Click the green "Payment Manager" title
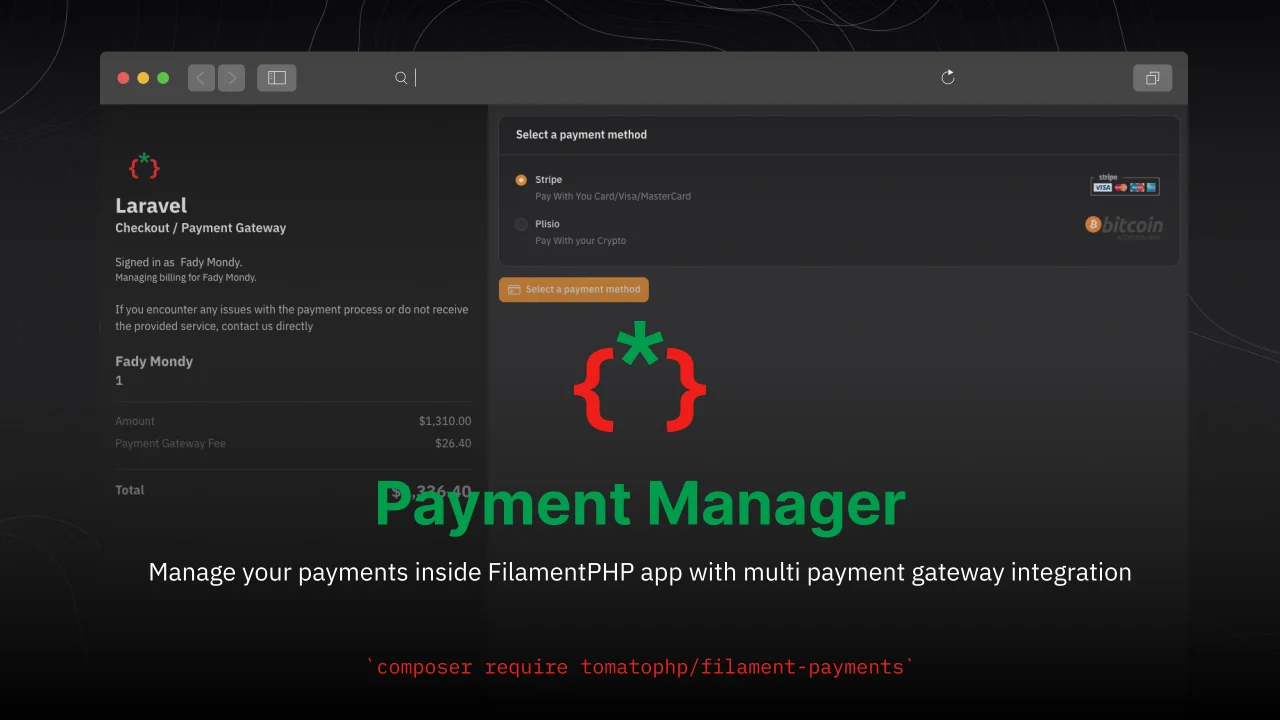 [640, 504]
